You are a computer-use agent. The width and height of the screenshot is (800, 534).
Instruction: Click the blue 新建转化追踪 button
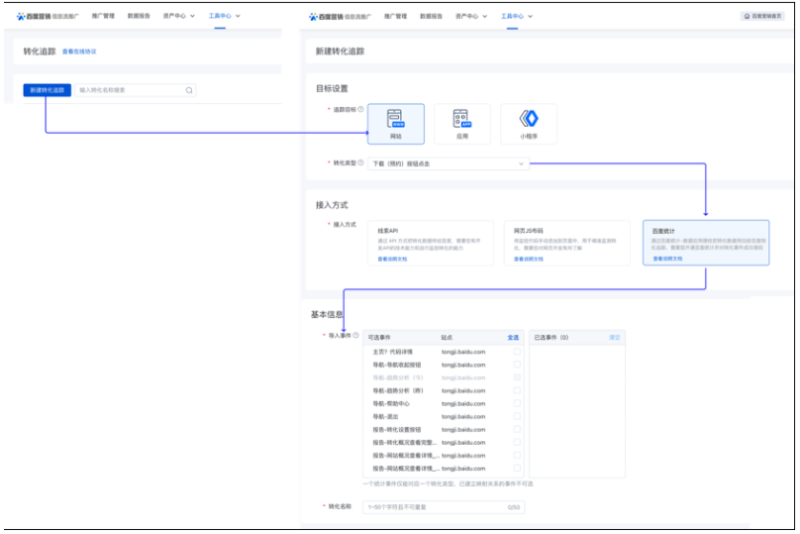[47, 90]
